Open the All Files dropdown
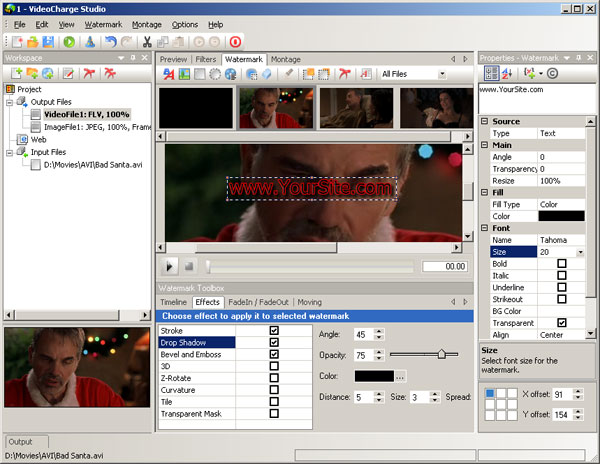The height and width of the screenshot is (464, 600). pyautogui.click(x=442, y=74)
